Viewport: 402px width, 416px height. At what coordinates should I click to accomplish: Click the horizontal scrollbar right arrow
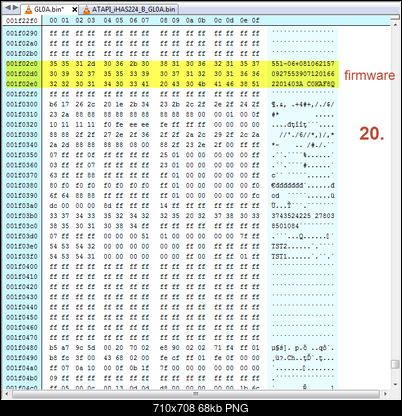(386, 394)
